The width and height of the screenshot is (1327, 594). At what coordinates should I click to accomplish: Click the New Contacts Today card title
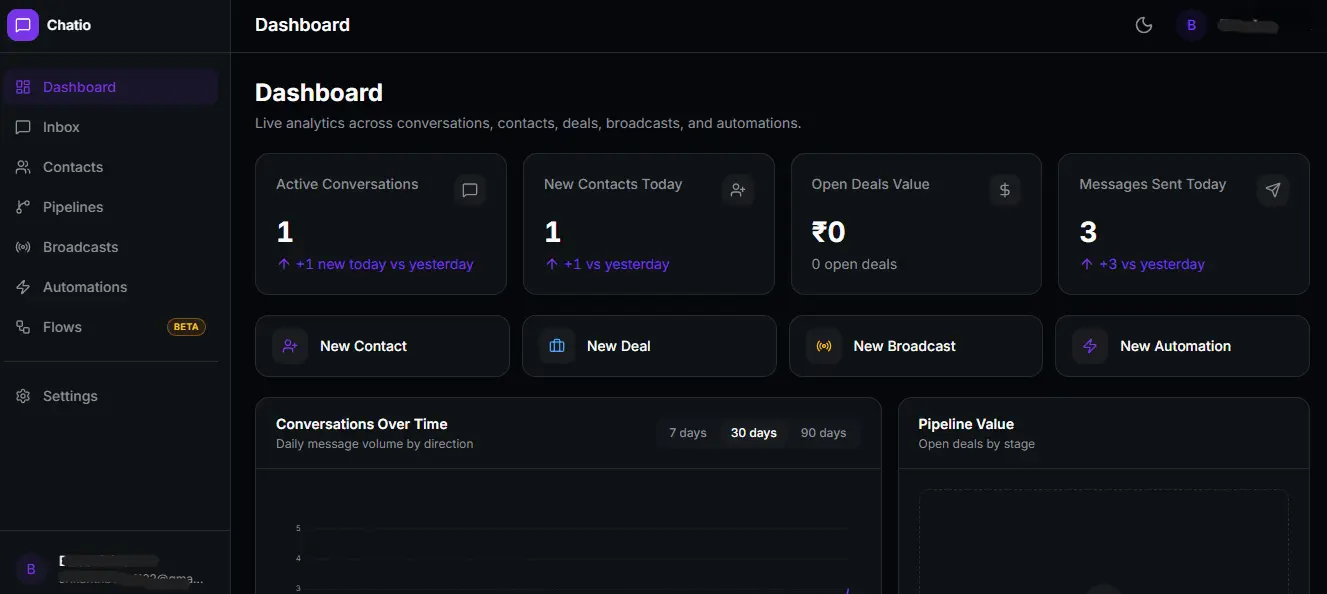(x=613, y=184)
